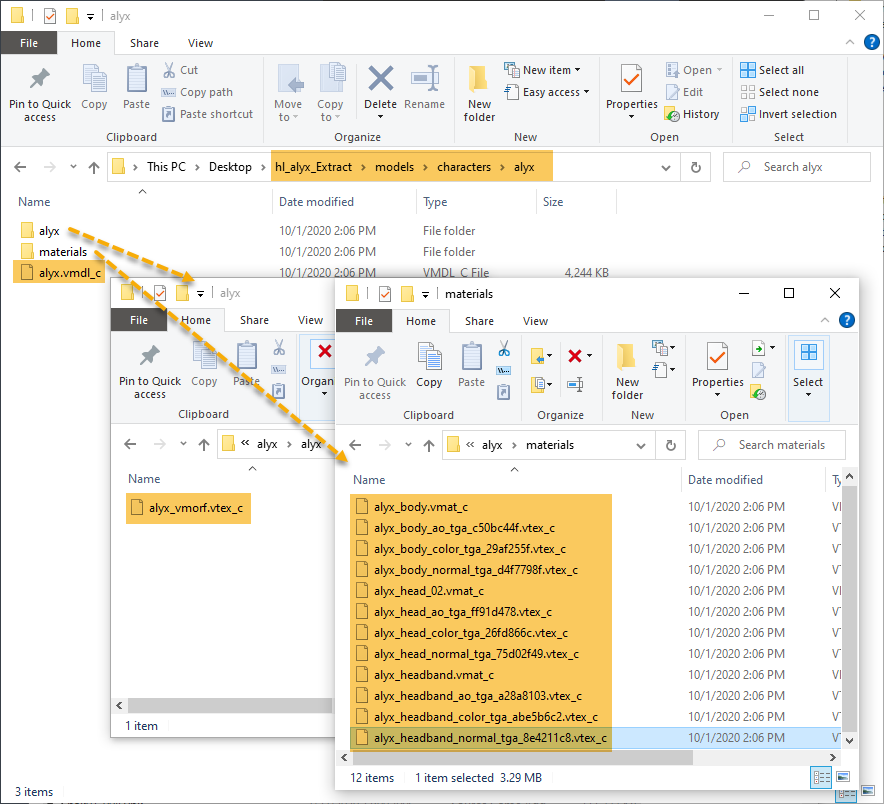The width and height of the screenshot is (884, 804).
Task: Click red X Delete icon in materials window
Action: [x=574, y=356]
